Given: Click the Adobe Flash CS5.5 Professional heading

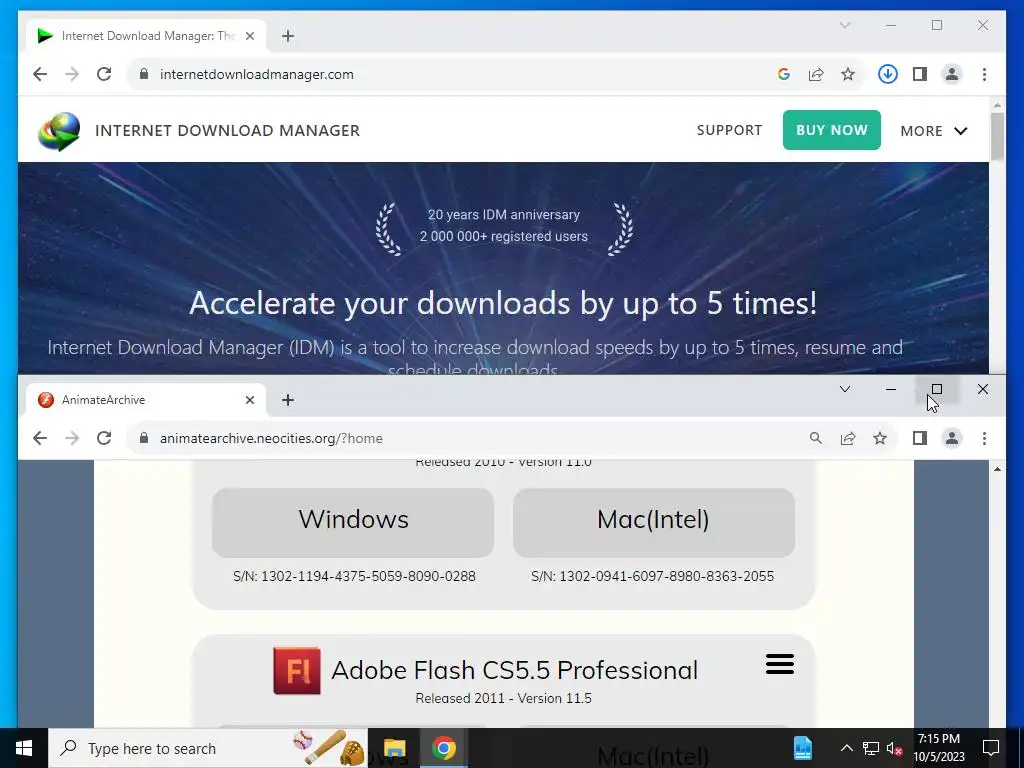Looking at the screenshot, I should (x=515, y=670).
